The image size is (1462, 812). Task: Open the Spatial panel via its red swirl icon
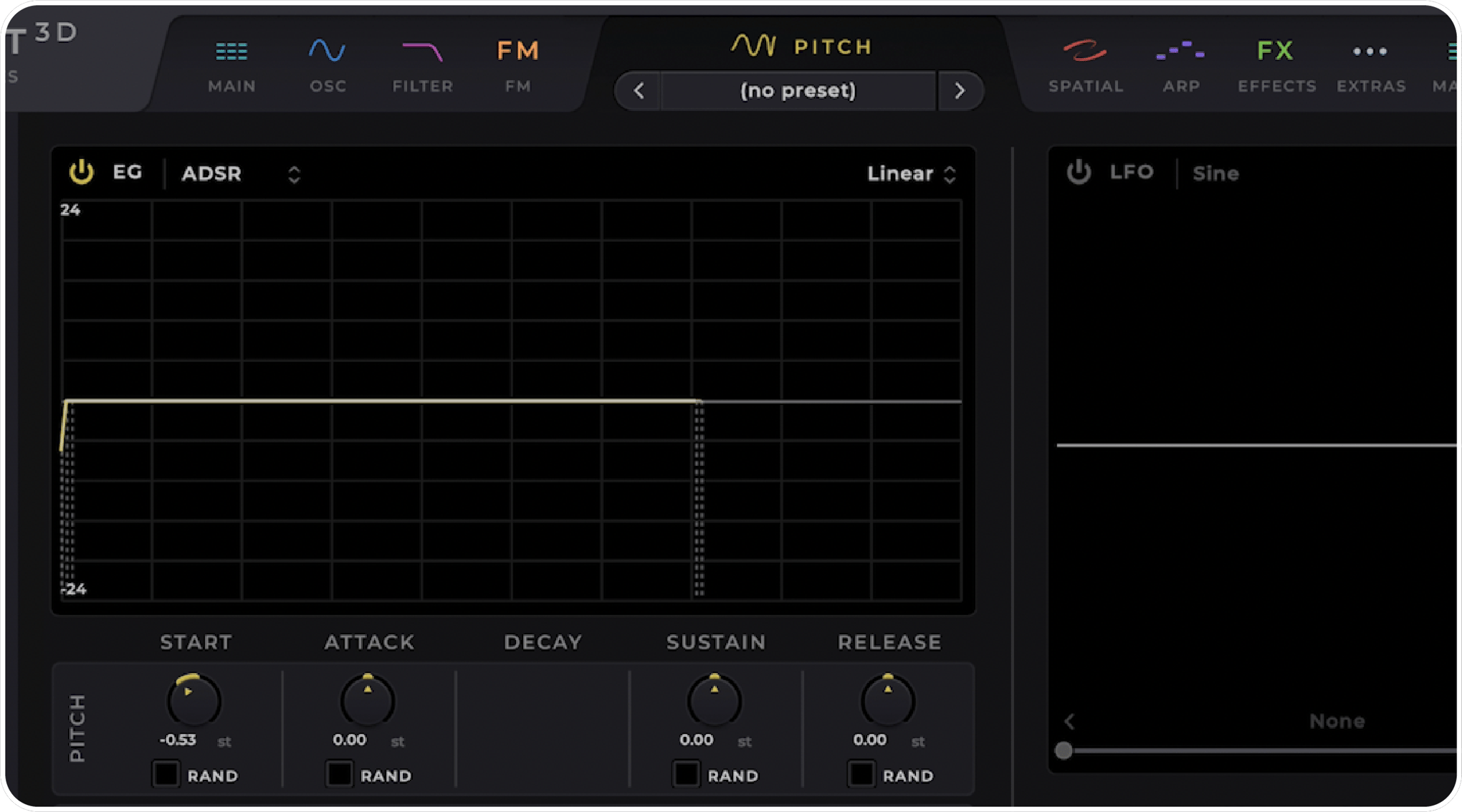pyautogui.click(x=1085, y=50)
